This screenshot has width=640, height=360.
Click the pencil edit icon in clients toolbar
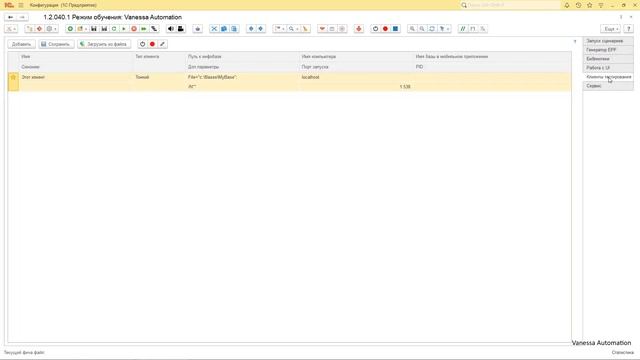click(162, 44)
